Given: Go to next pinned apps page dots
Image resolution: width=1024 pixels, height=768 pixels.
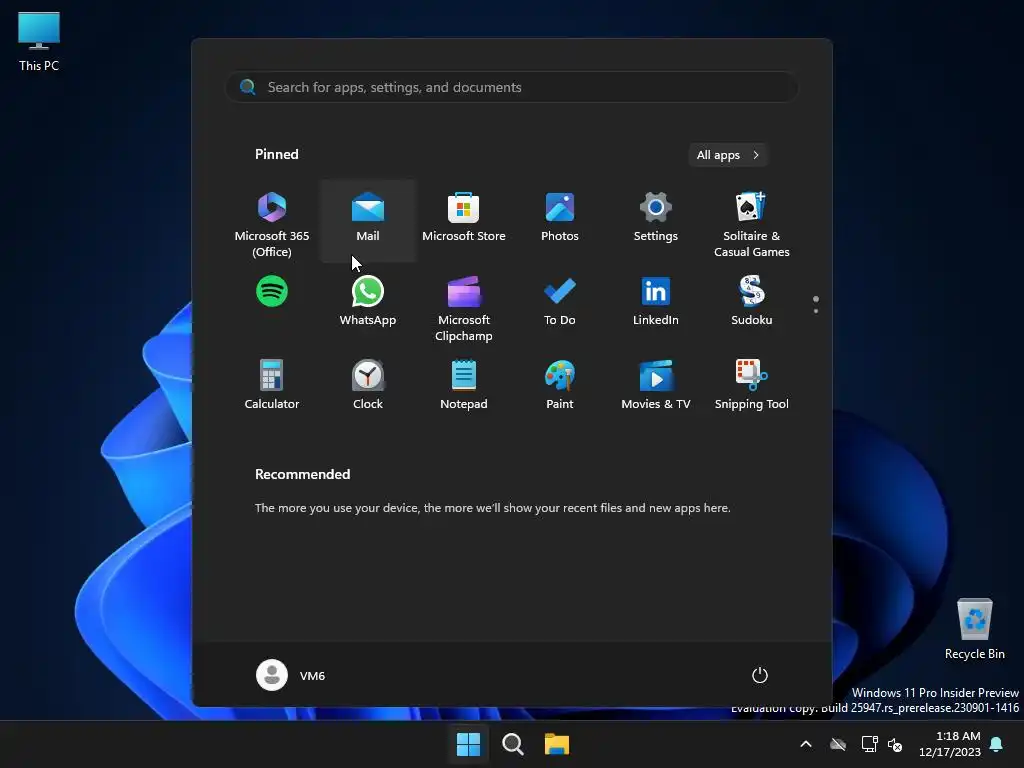Looking at the screenshot, I should pos(816,305).
